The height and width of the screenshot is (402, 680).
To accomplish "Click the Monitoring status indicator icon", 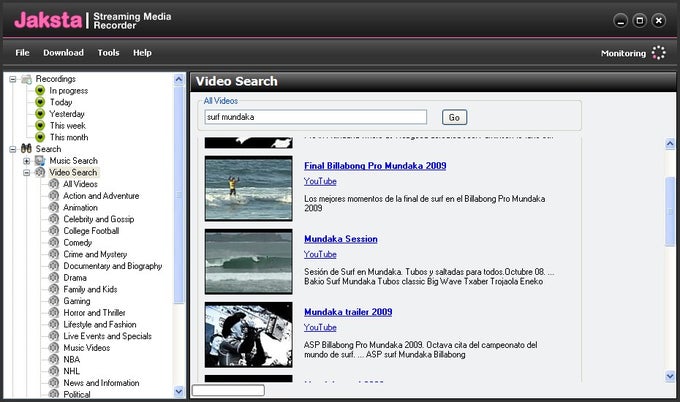I will point(658,53).
